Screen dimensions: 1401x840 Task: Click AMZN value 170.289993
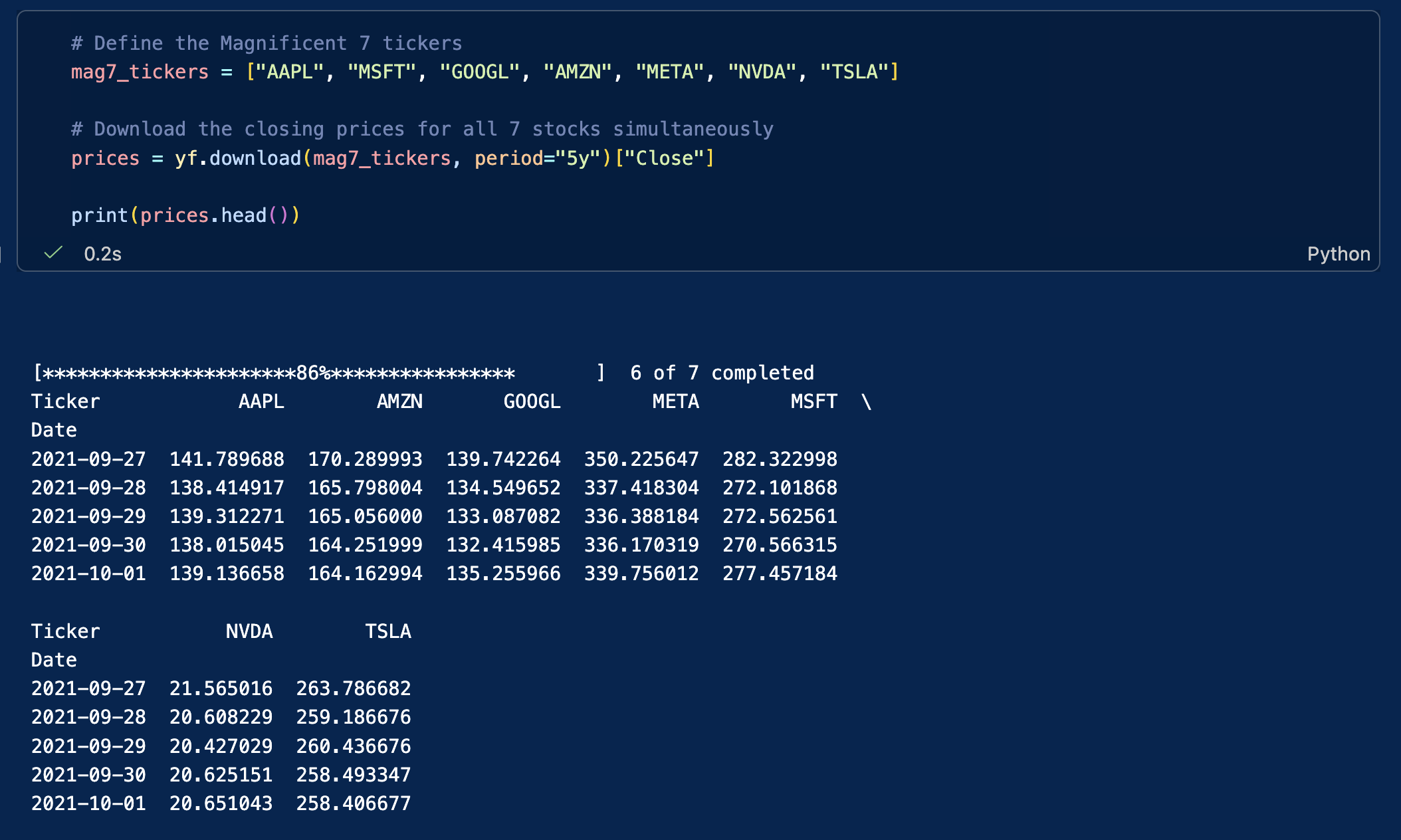tap(365, 459)
